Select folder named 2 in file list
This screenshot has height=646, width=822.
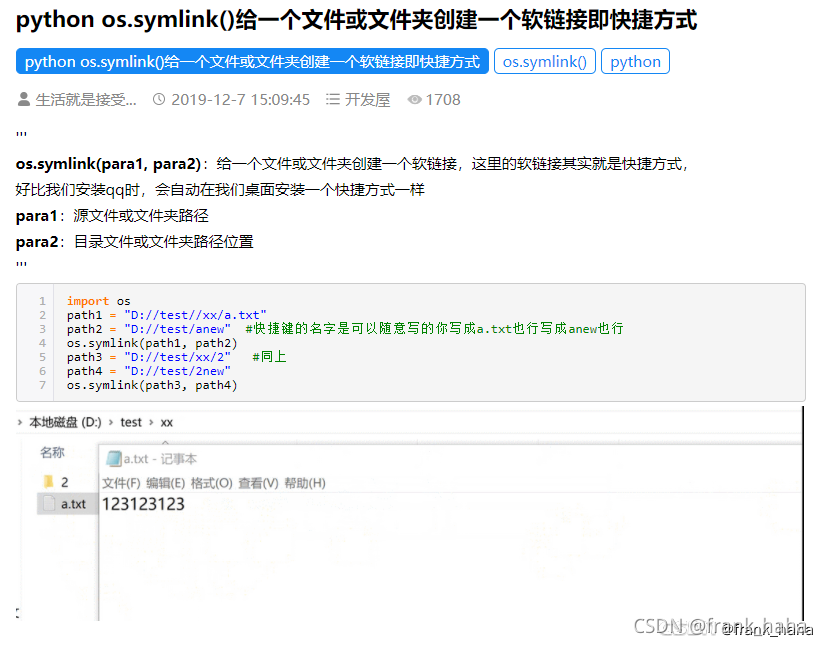click(64, 482)
